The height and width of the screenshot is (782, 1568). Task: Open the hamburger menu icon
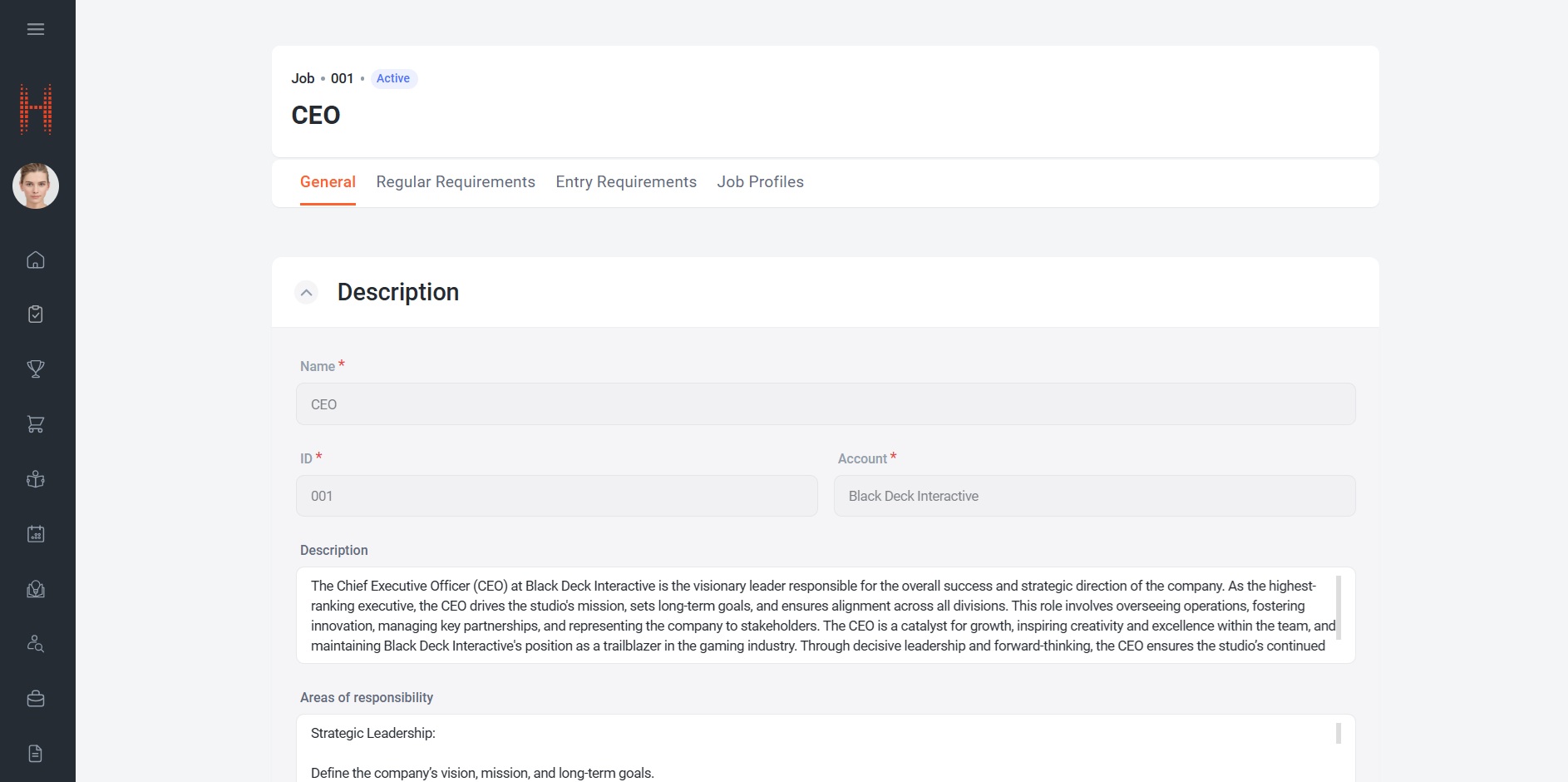pyautogui.click(x=36, y=29)
